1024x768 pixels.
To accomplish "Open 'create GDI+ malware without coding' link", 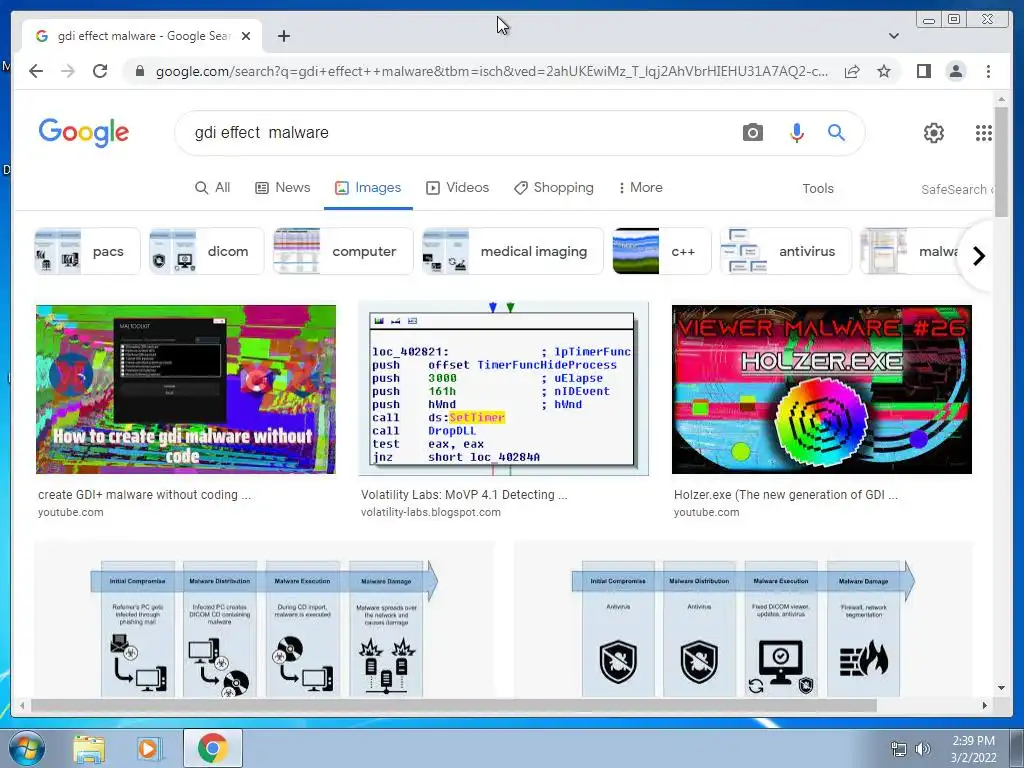I will click(x=144, y=494).
